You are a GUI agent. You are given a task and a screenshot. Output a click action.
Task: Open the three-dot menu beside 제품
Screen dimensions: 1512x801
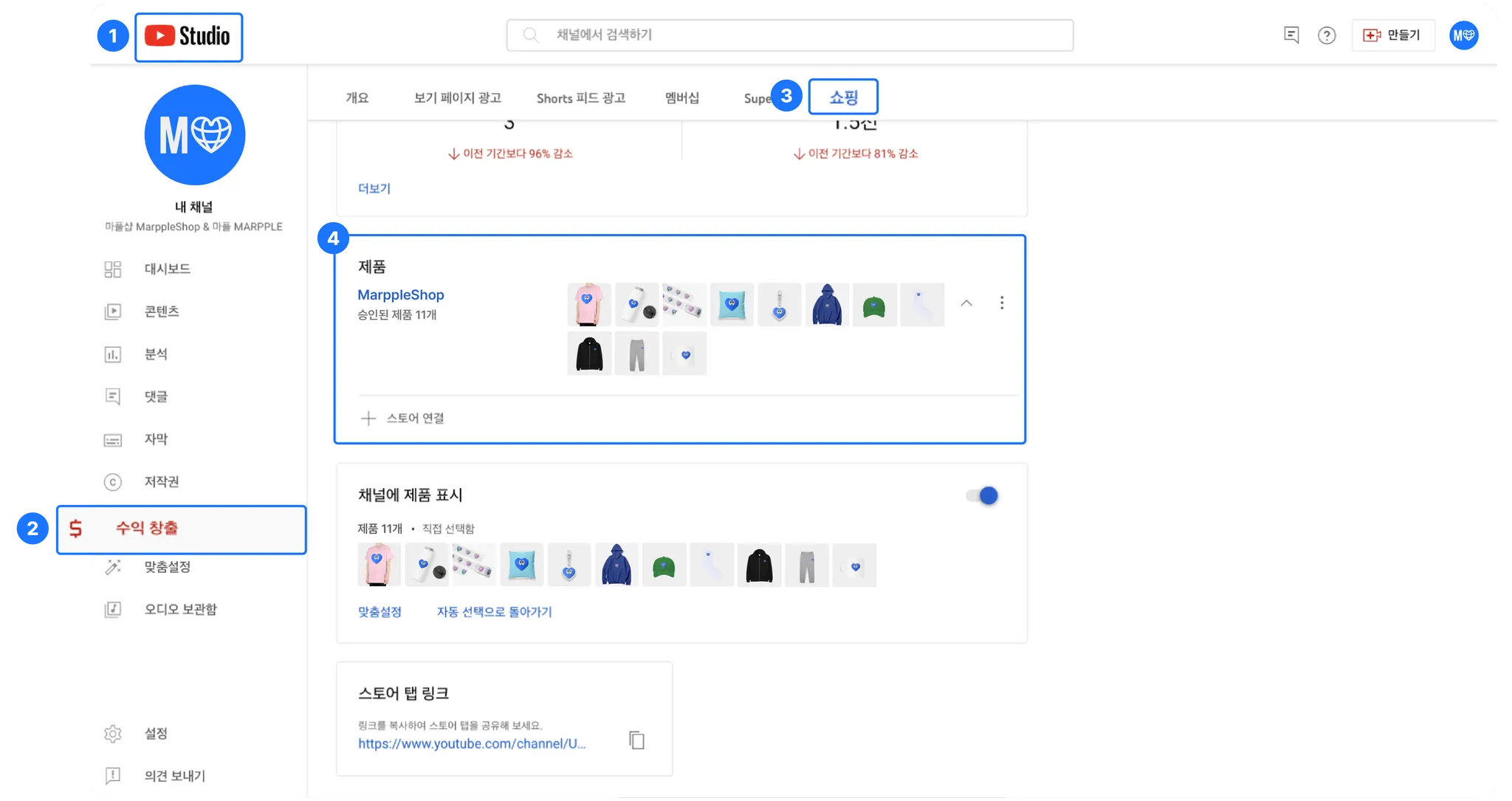[x=1003, y=303]
